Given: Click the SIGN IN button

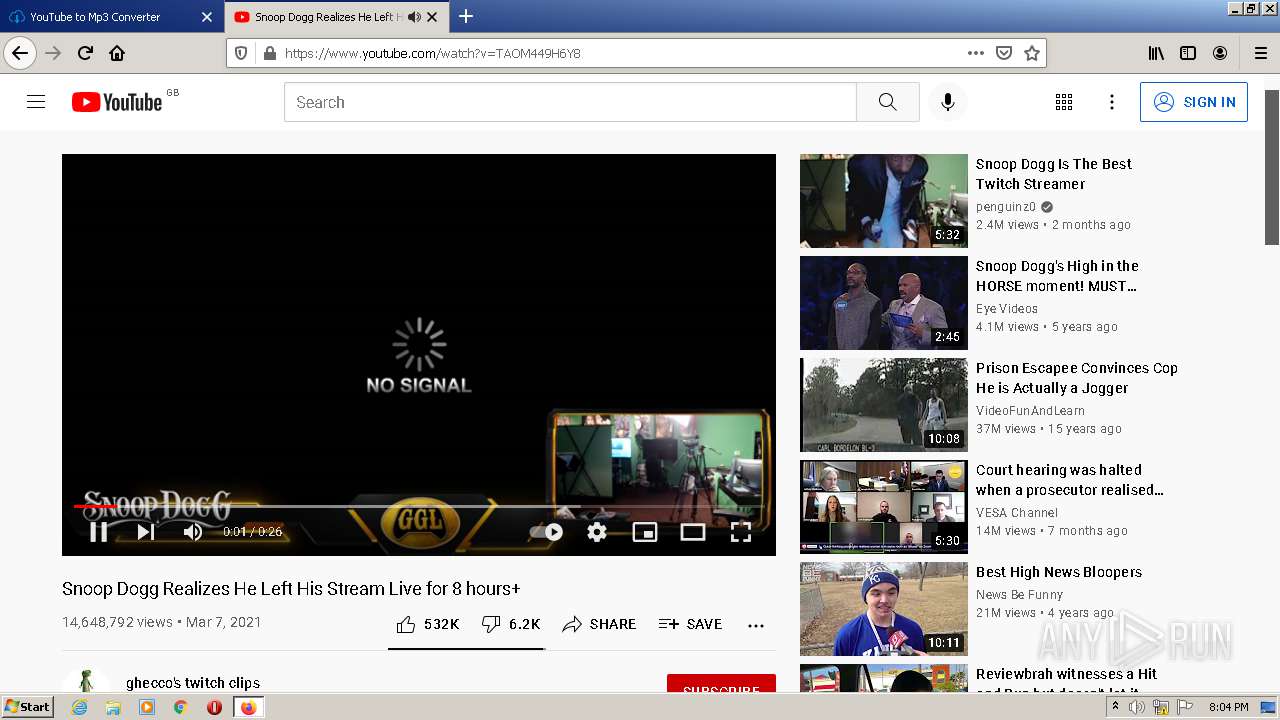Looking at the screenshot, I should click(x=1194, y=102).
